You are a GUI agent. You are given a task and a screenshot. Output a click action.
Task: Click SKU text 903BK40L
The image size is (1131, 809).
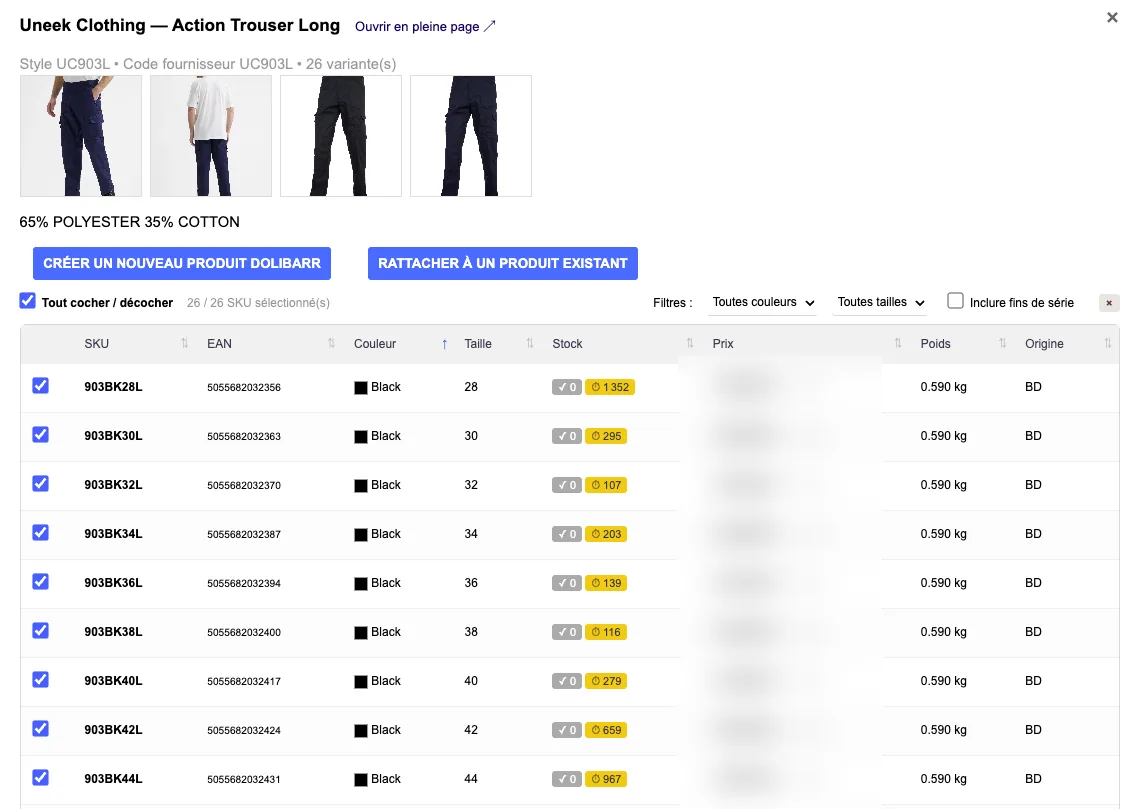113,681
